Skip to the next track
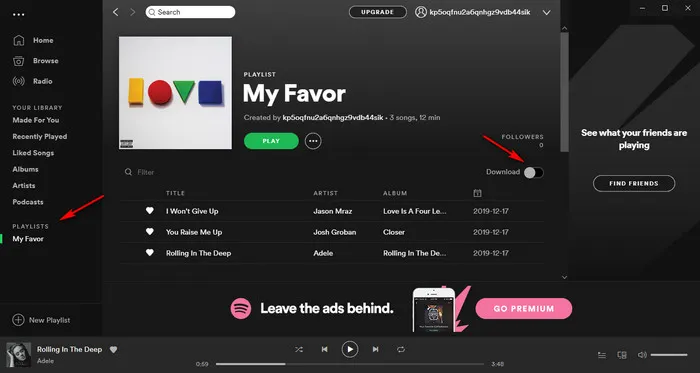 coord(375,349)
